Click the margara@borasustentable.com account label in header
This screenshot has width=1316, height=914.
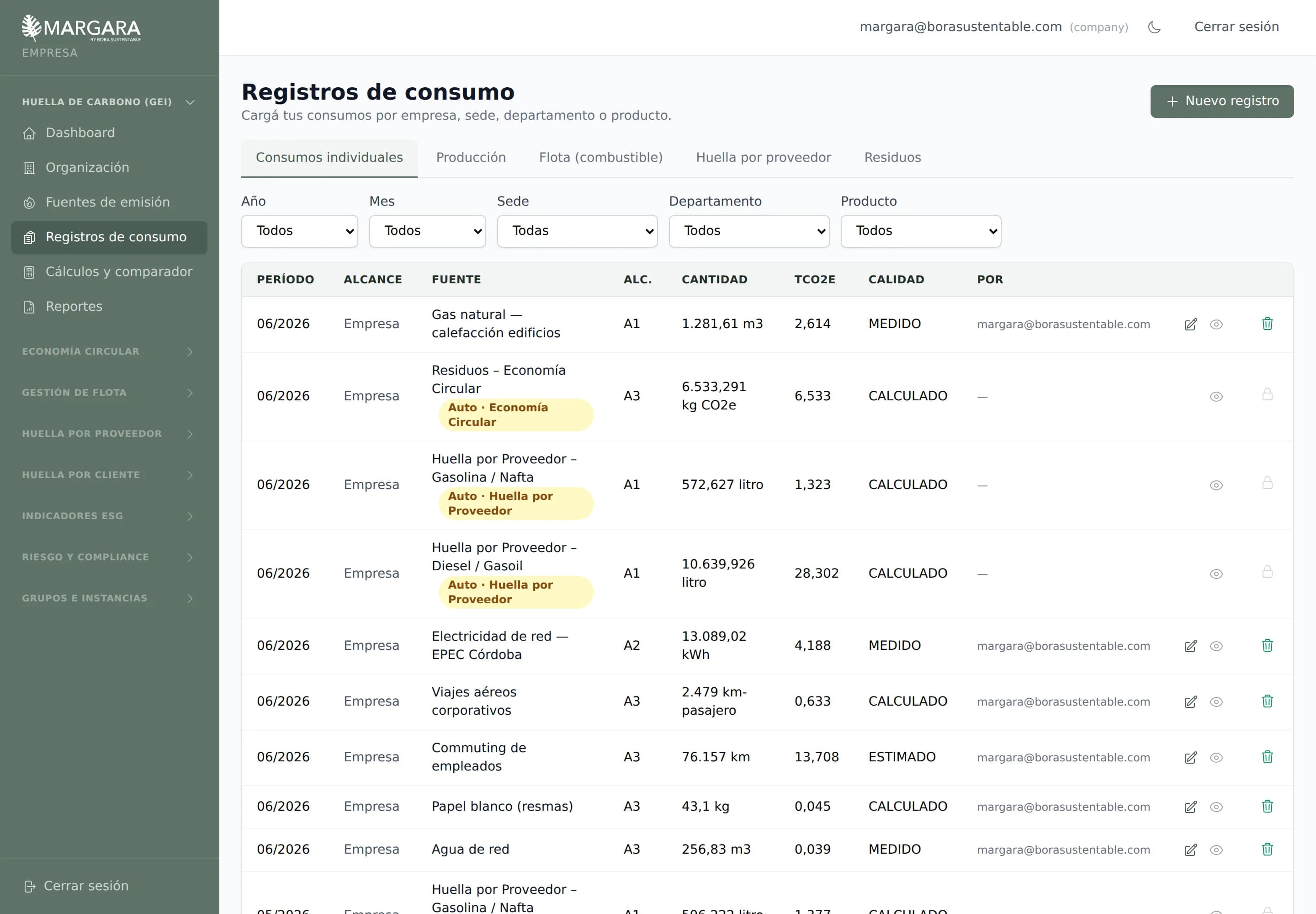coord(960,27)
